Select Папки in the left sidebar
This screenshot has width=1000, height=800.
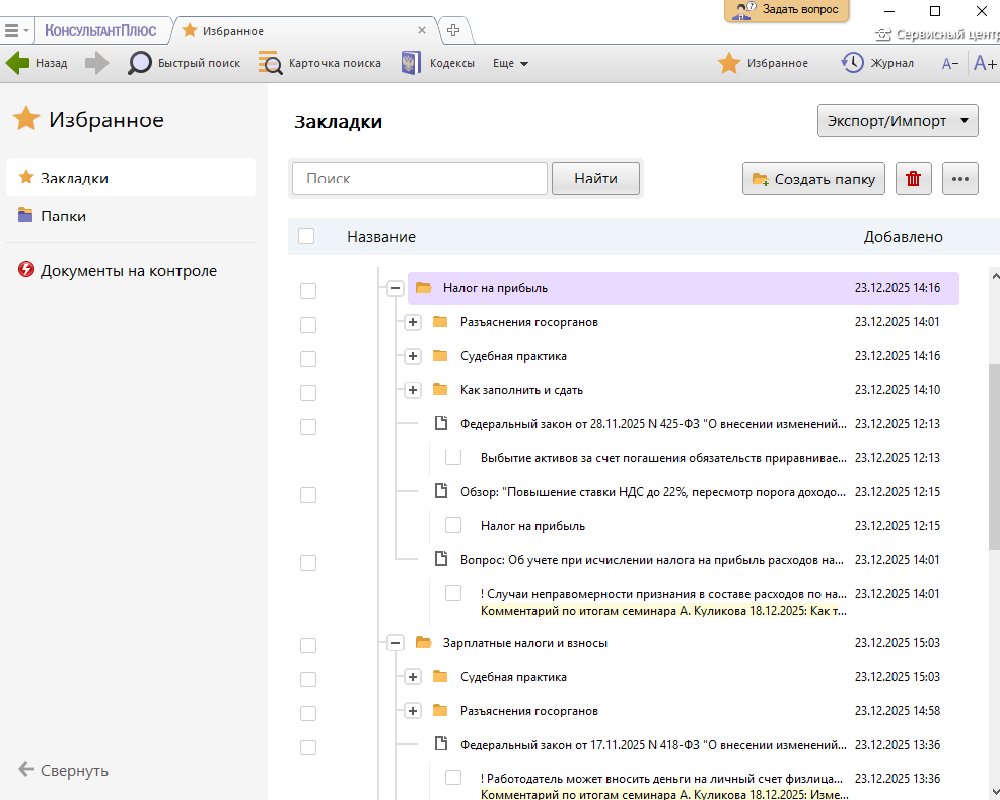pyautogui.click(x=63, y=216)
